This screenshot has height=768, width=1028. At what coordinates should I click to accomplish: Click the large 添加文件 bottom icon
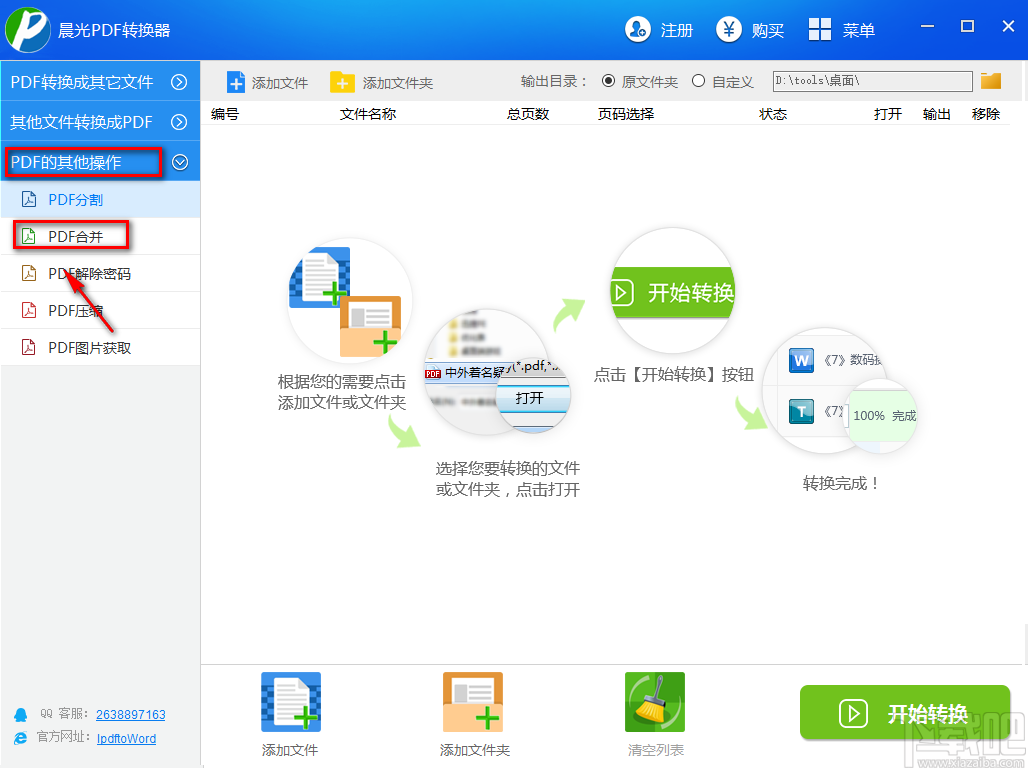click(x=291, y=702)
